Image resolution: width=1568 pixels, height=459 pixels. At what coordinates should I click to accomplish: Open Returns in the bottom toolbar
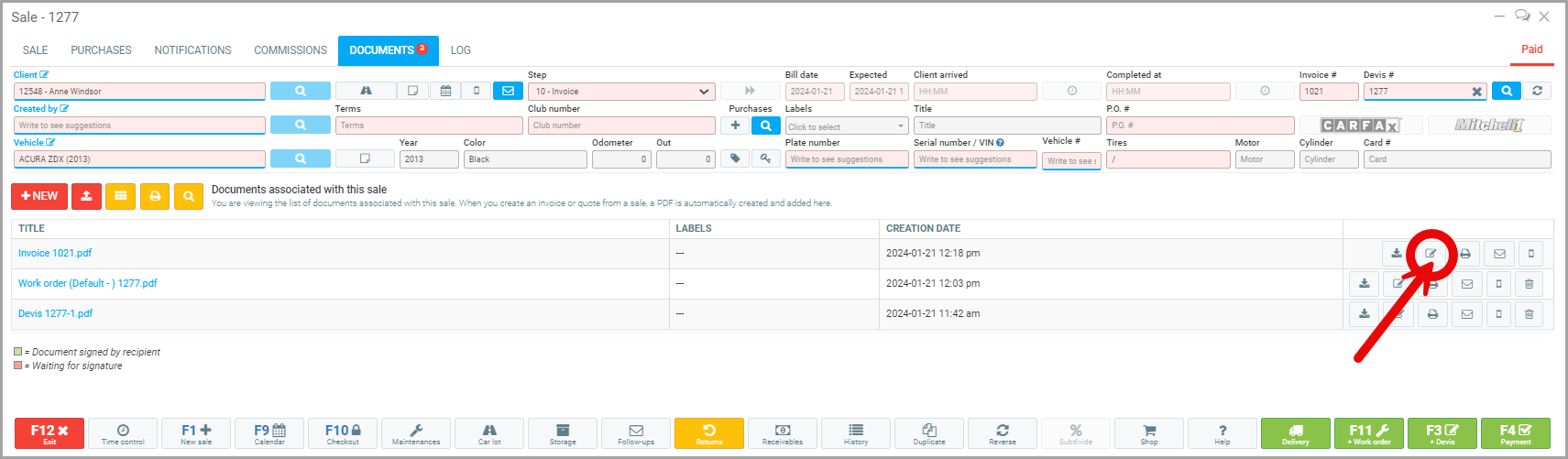708,433
